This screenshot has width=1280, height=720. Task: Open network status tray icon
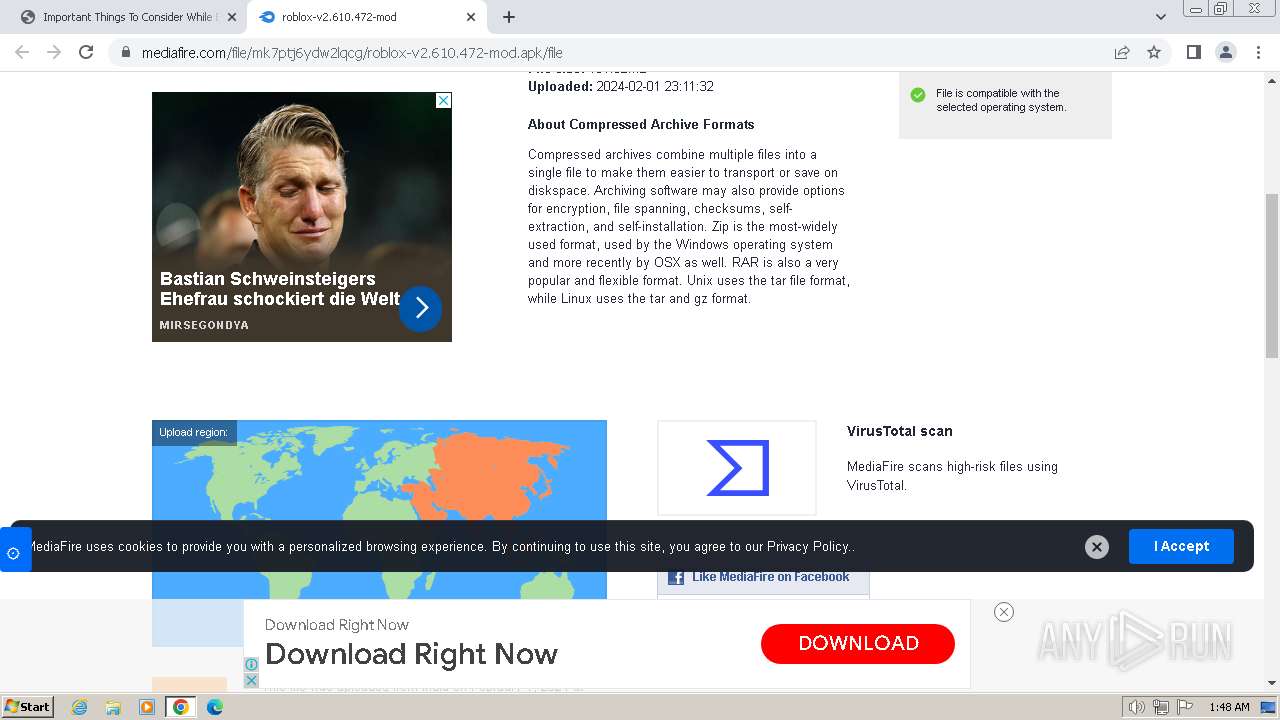click(x=1160, y=707)
